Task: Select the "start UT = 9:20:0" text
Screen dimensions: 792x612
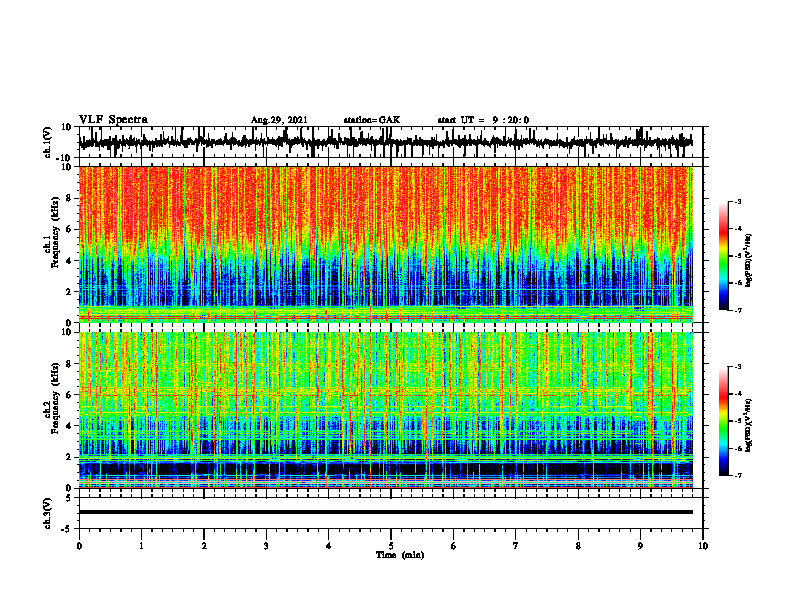Action: click(x=483, y=120)
